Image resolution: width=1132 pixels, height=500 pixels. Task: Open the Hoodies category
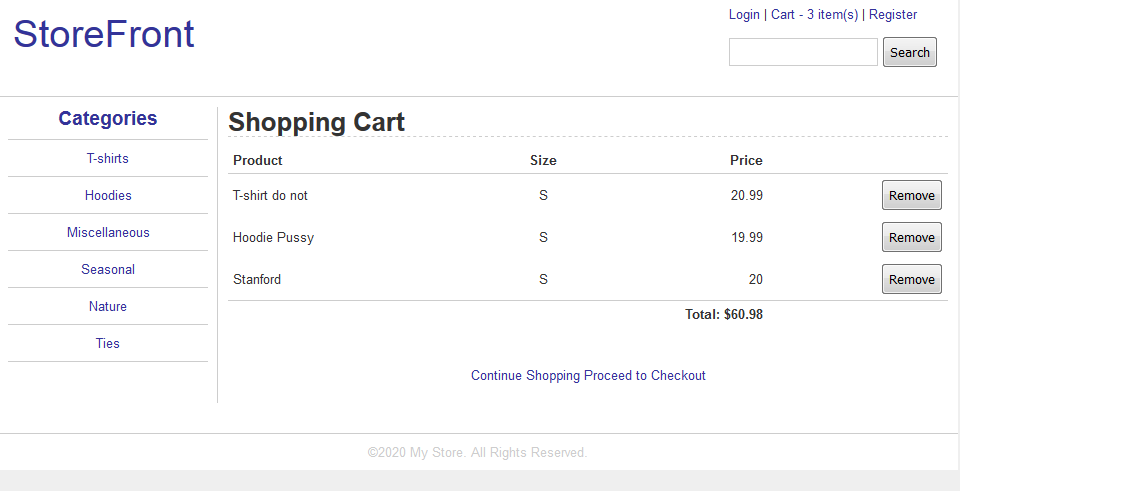click(x=108, y=196)
